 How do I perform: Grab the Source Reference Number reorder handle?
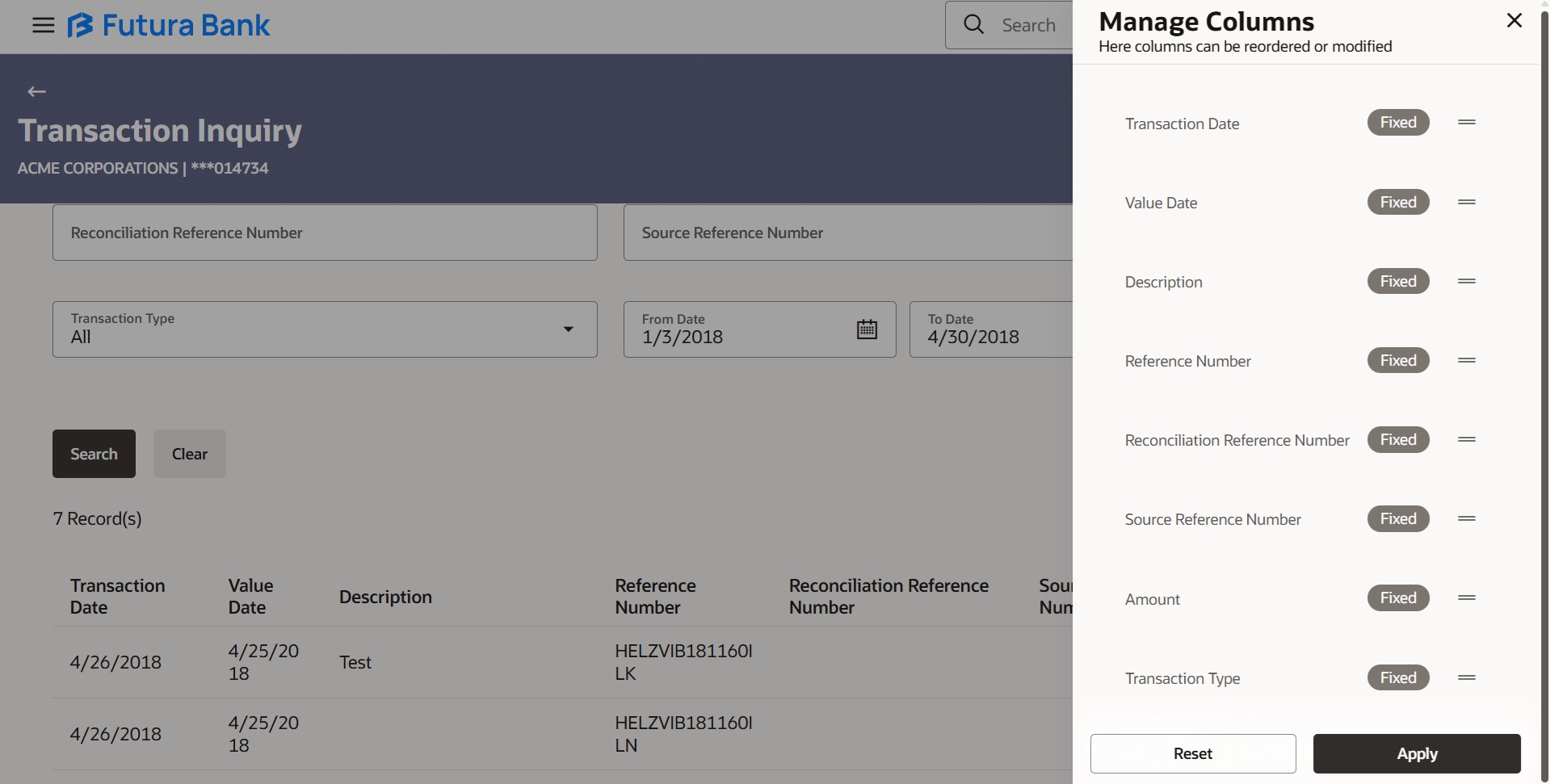[x=1467, y=518]
